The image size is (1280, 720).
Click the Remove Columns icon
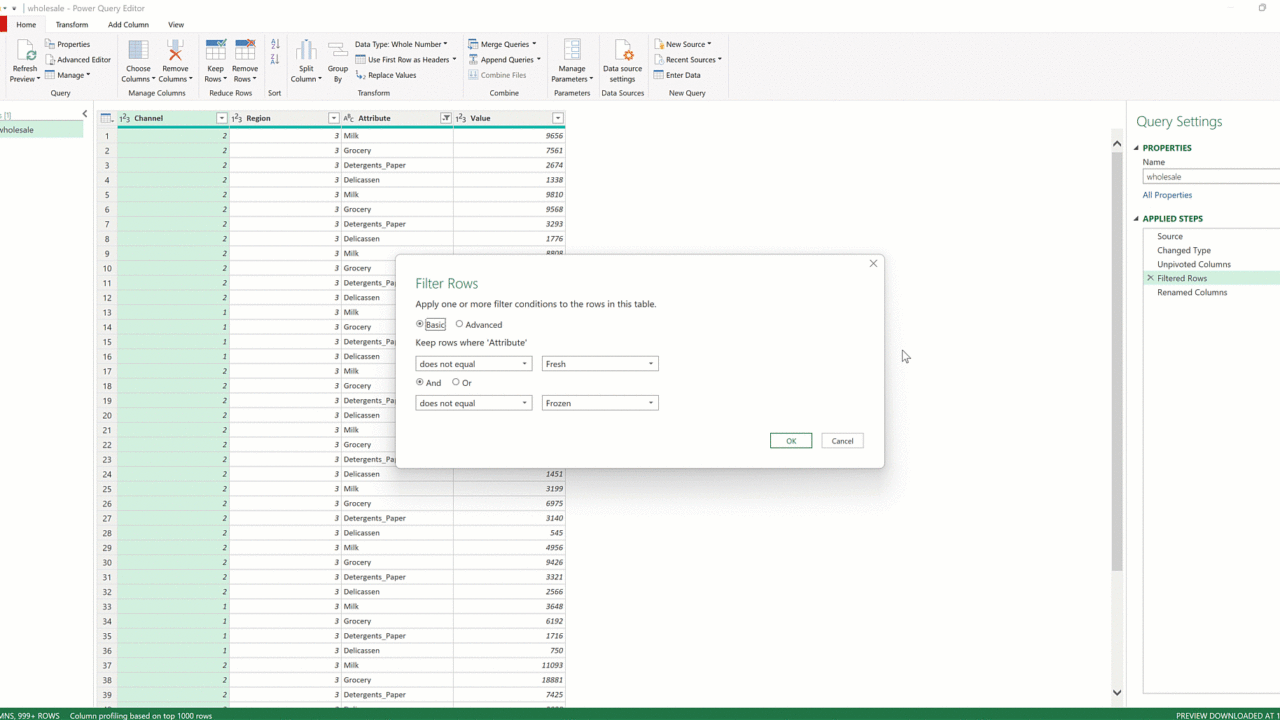(x=175, y=52)
